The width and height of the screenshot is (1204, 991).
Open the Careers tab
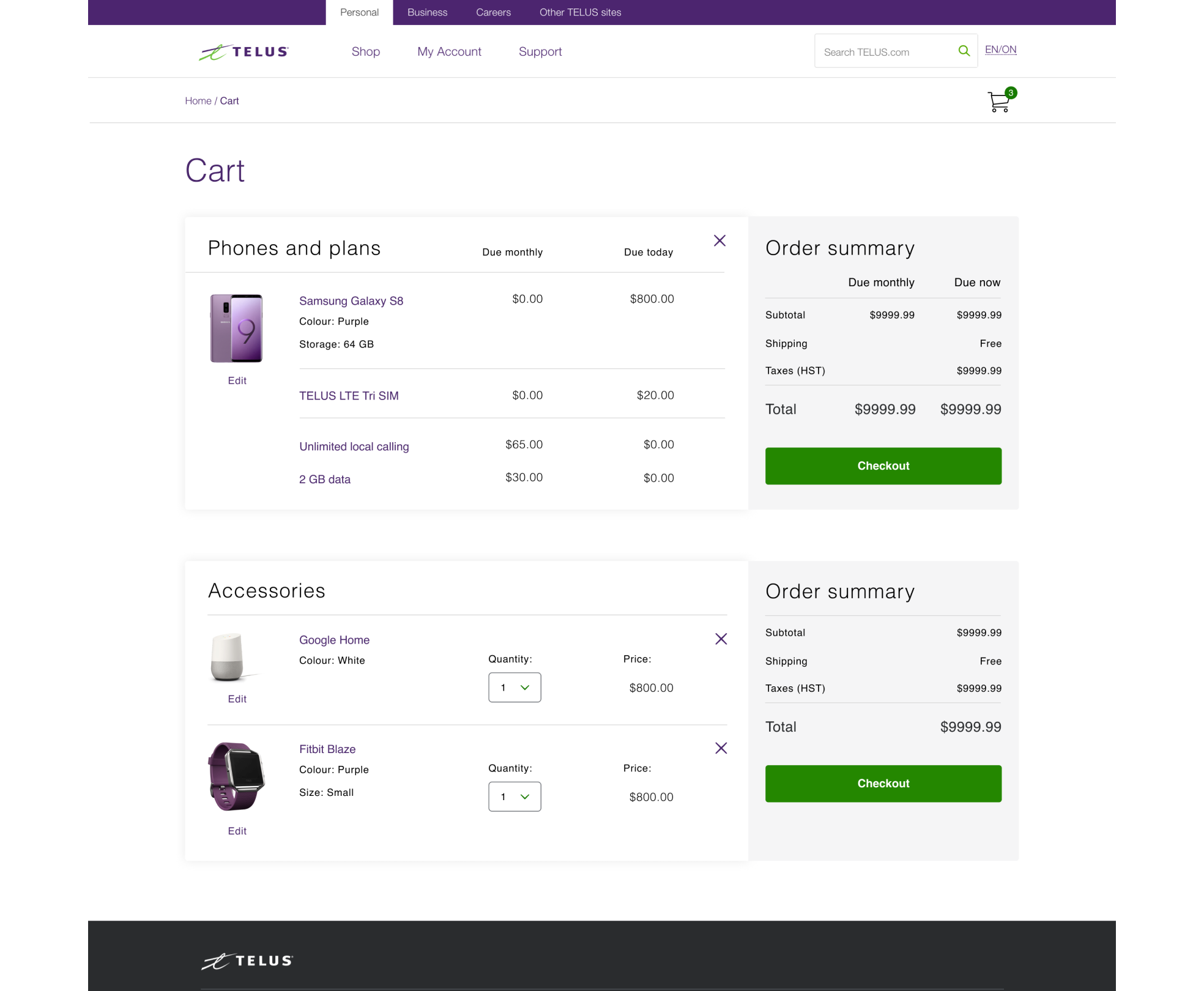click(493, 12)
